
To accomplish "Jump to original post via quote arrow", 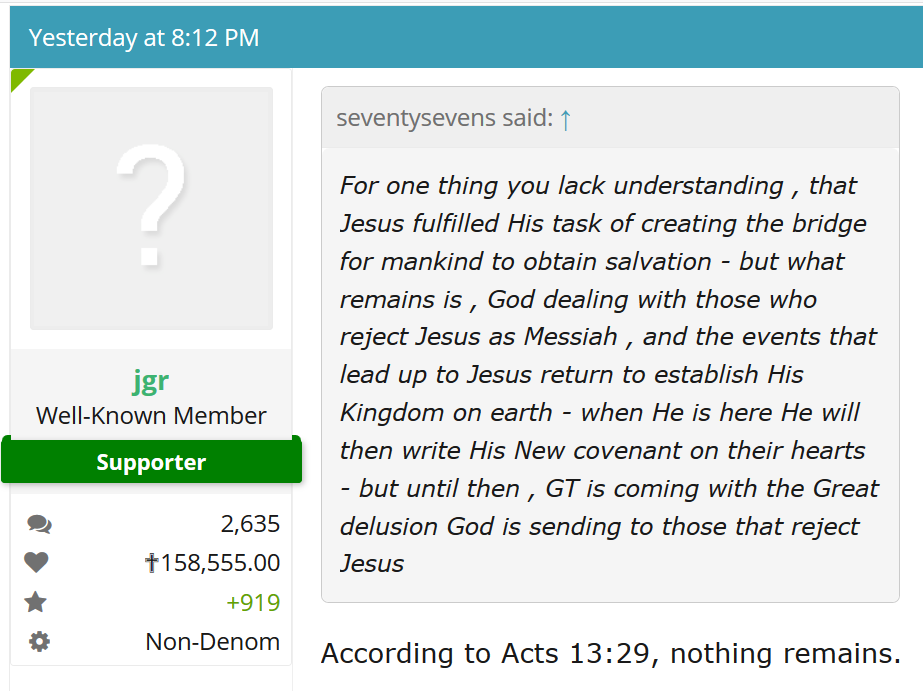I will tap(566, 119).
